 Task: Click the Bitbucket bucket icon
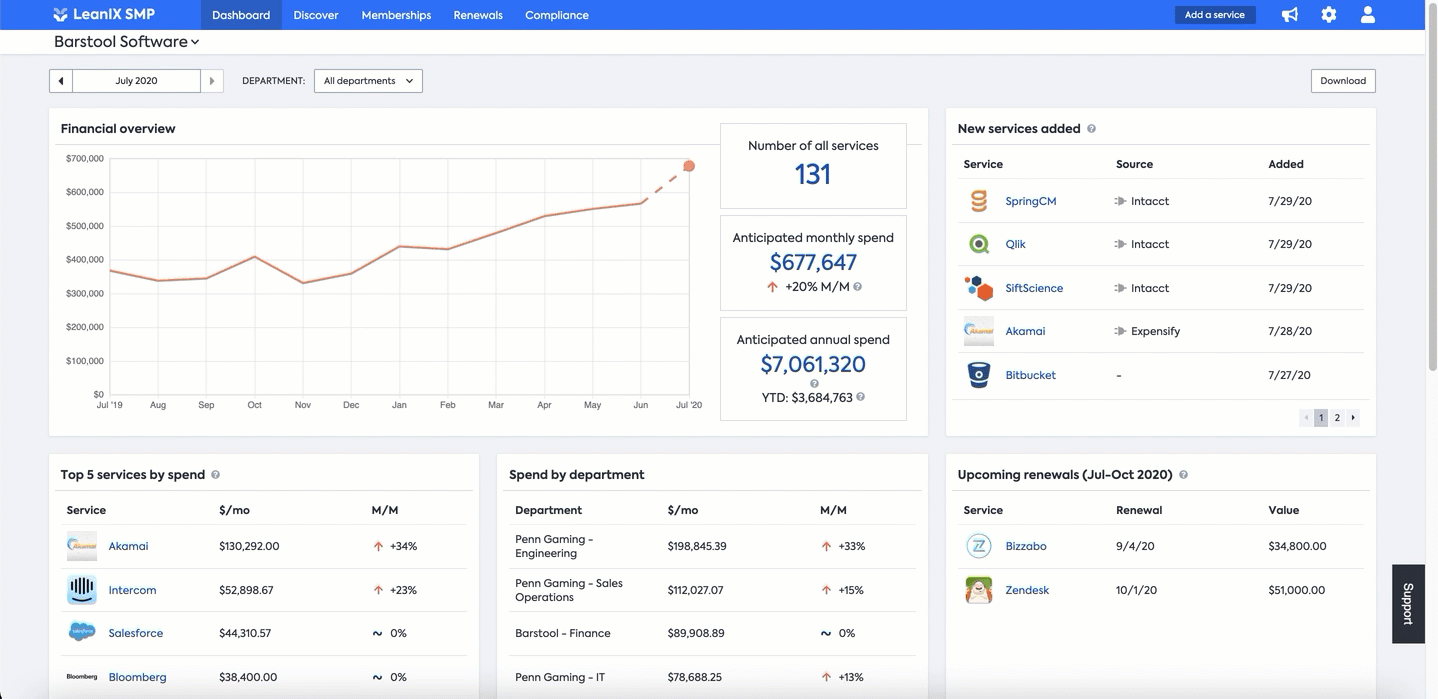pos(979,375)
